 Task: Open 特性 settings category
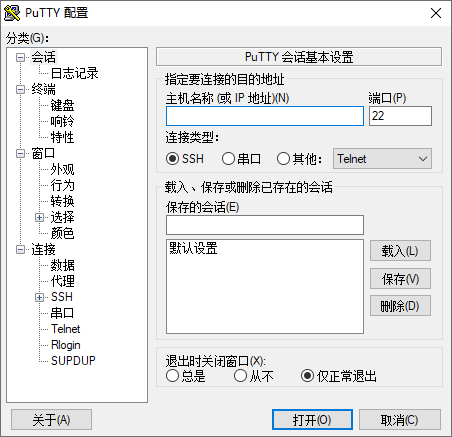62,137
